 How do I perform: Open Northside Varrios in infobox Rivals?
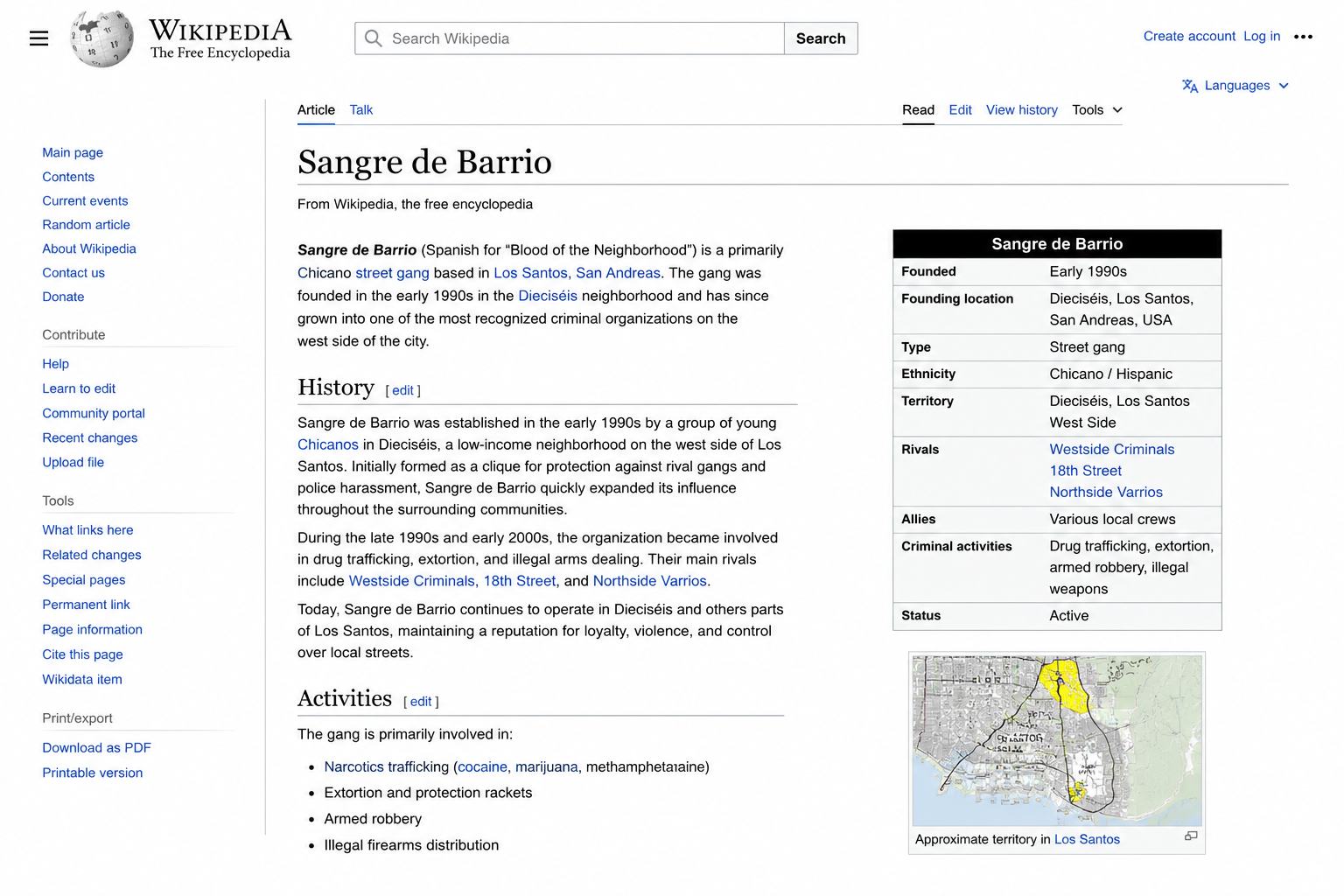click(x=1106, y=493)
